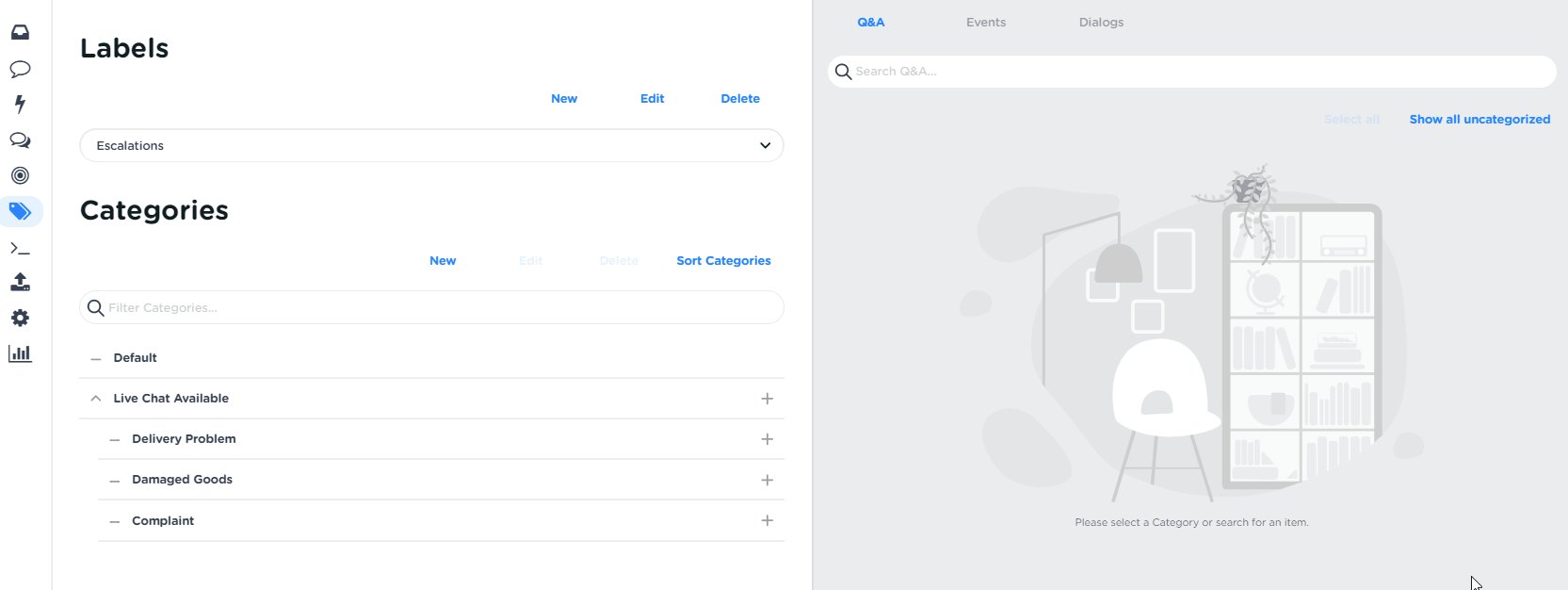Open the settings gear icon

[20, 318]
